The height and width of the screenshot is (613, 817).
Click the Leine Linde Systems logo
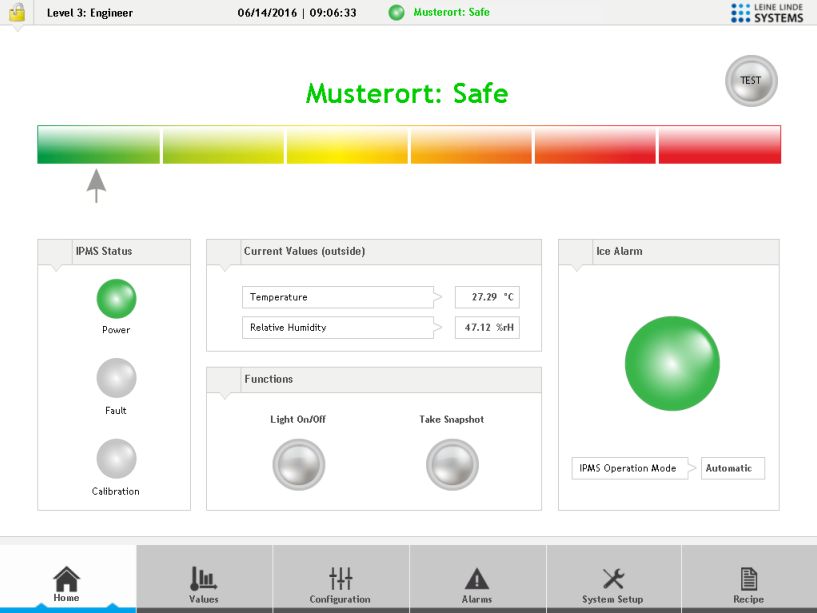pyautogui.click(x=767, y=13)
